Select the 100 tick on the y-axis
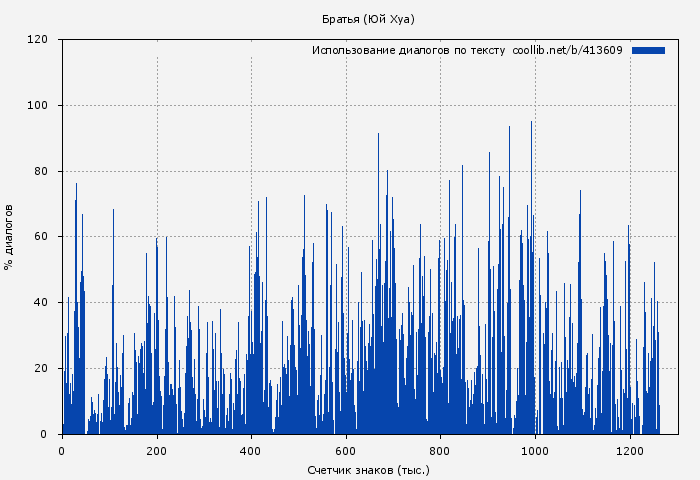The image size is (700, 480). click(x=38, y=106)
